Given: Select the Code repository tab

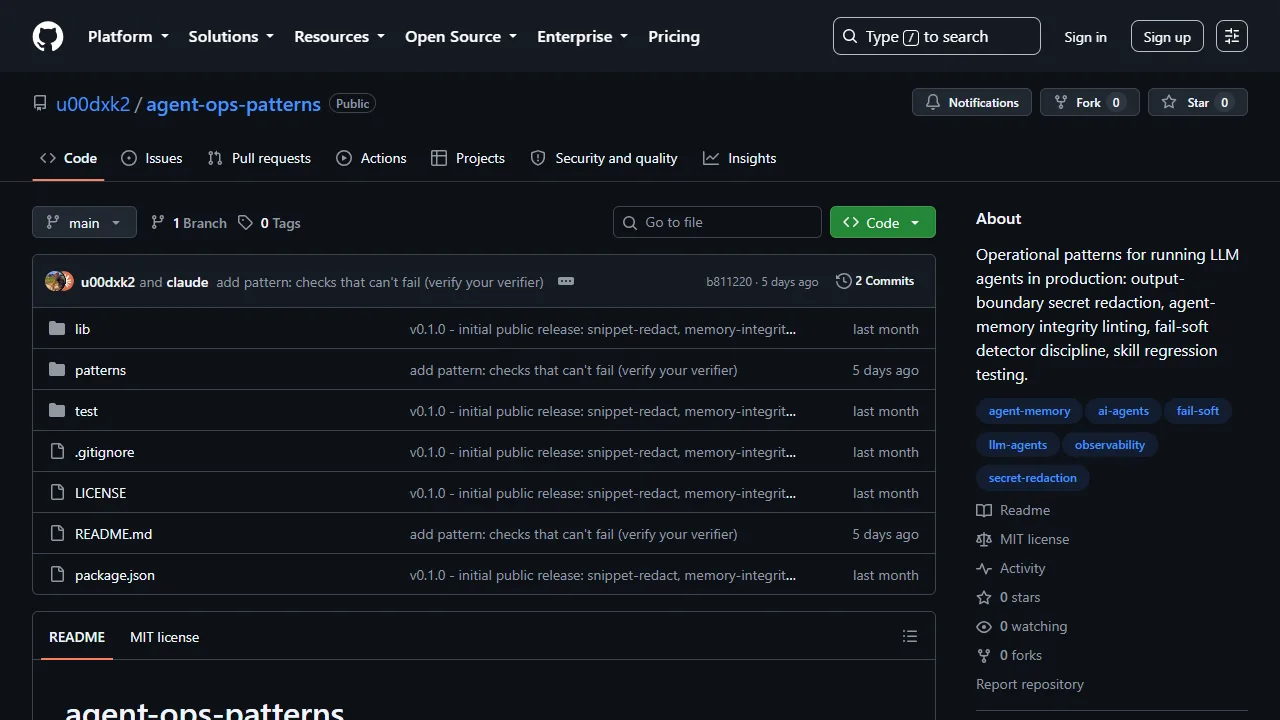Looking at the screenshot, I should point(68,159).
